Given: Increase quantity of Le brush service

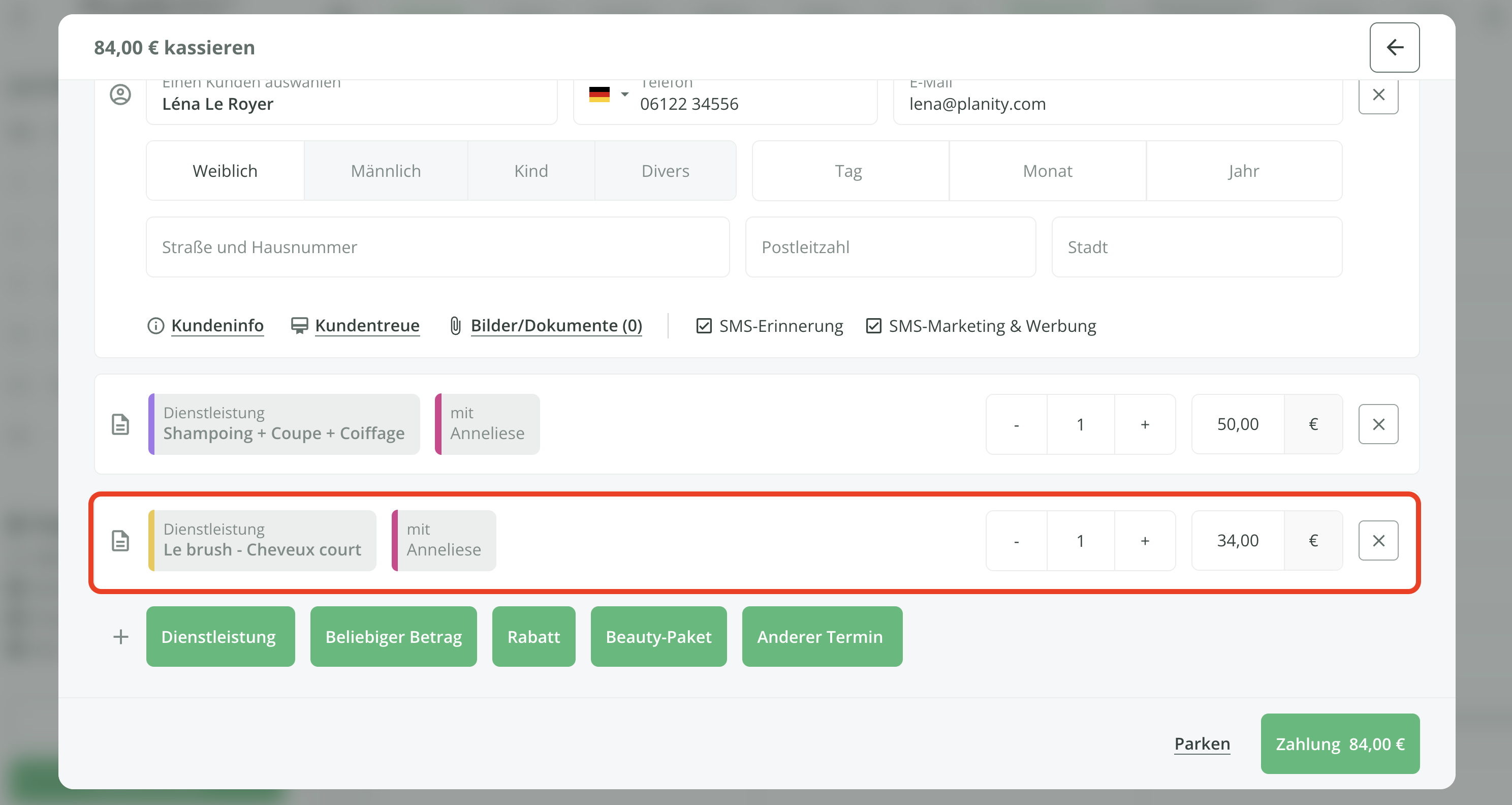Looking at the screenshot, I should (1144, 540).
